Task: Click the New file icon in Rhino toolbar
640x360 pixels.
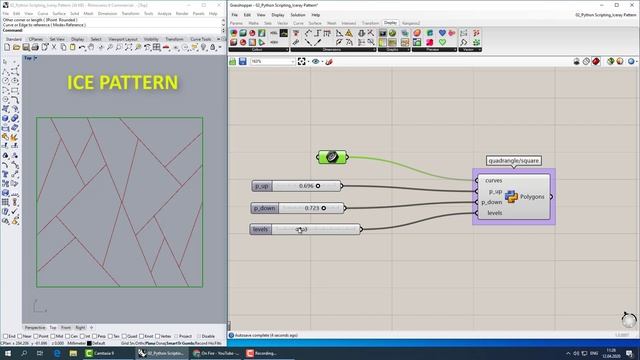Action: pyautogui.click(x=7, y=47)
